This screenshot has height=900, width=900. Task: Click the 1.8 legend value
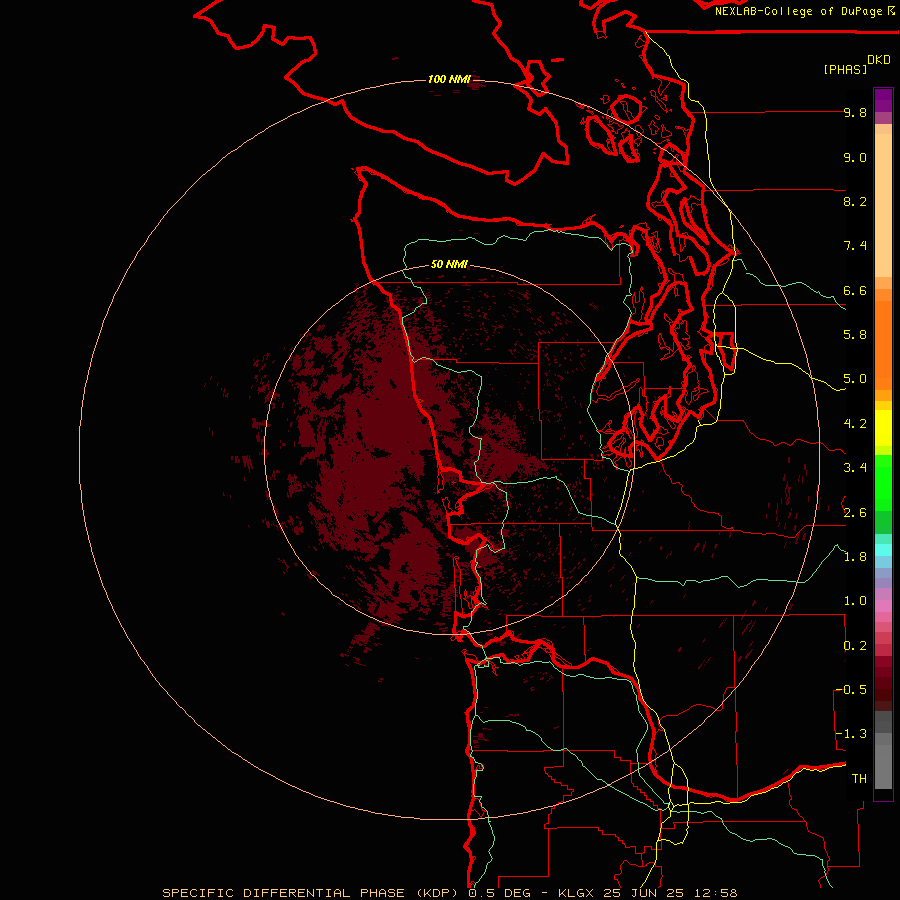(855, 557)
